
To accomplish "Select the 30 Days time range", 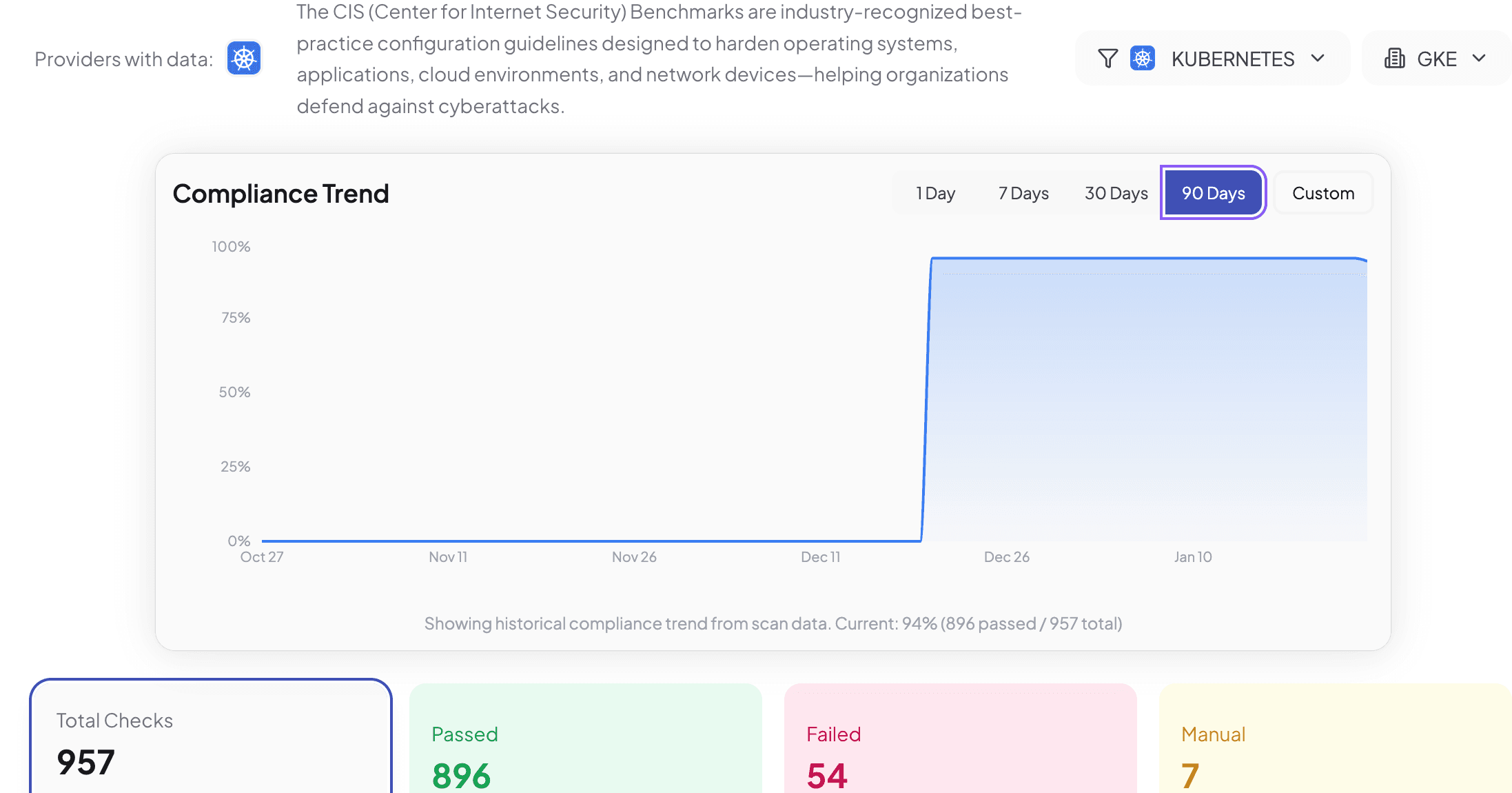I will coord(1116,193).
